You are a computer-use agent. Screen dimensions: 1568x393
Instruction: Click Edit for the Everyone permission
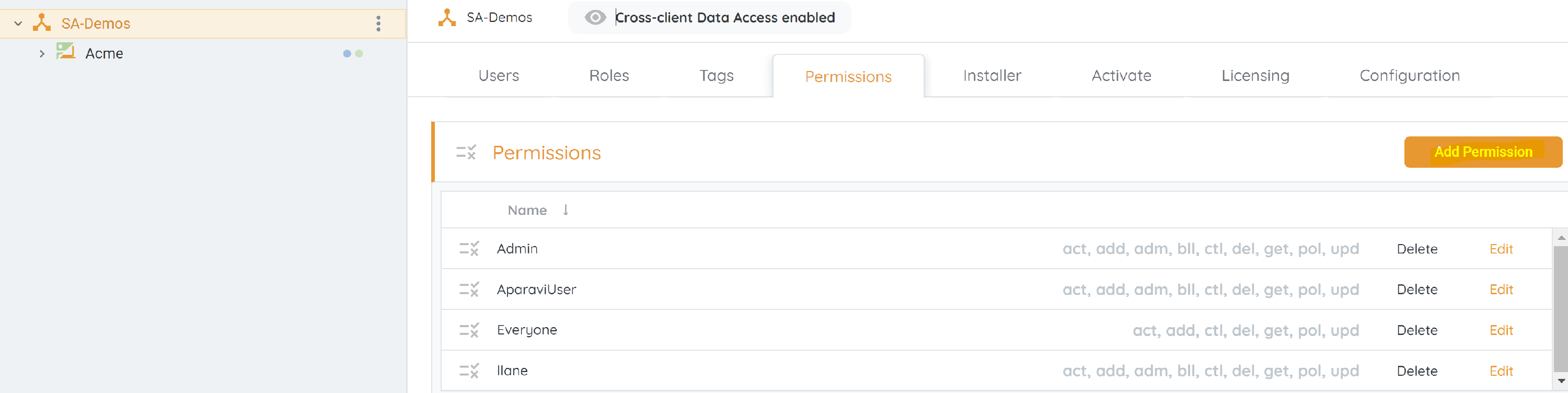(x=1501, y=330)
